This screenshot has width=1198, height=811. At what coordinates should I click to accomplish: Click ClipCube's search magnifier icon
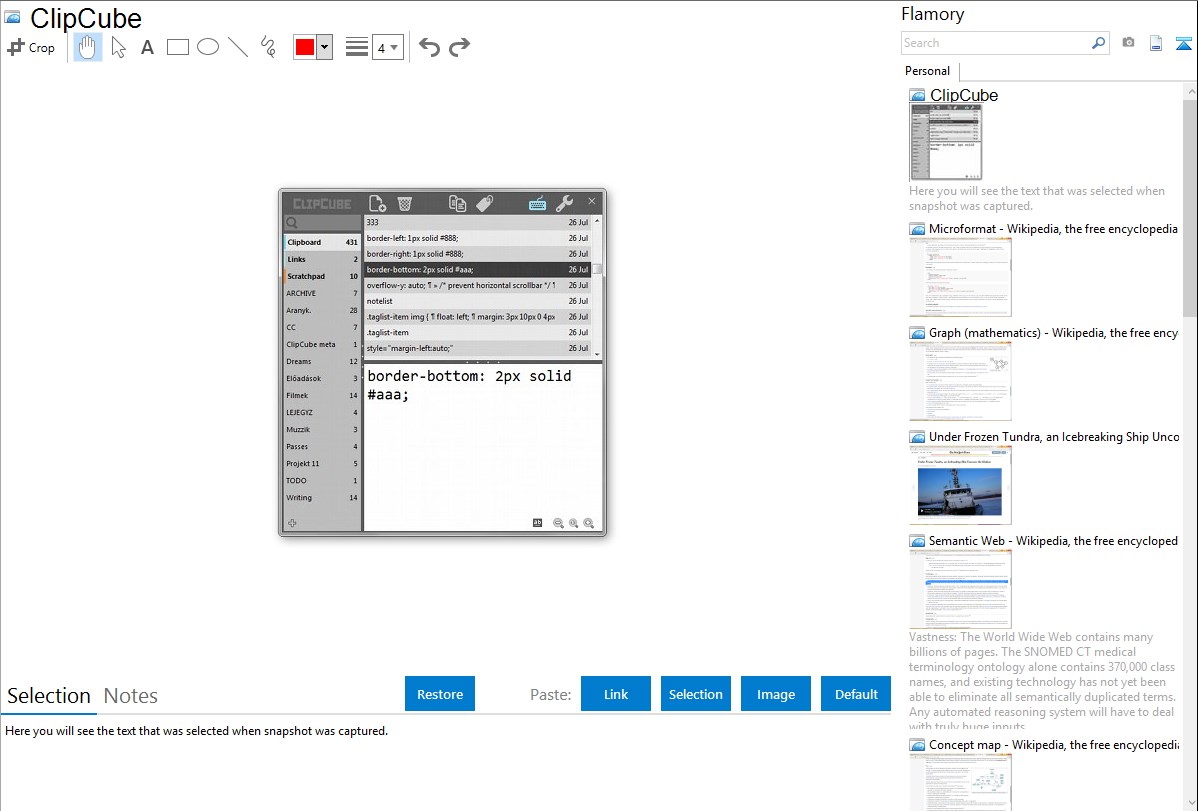(x=292, y=223)
